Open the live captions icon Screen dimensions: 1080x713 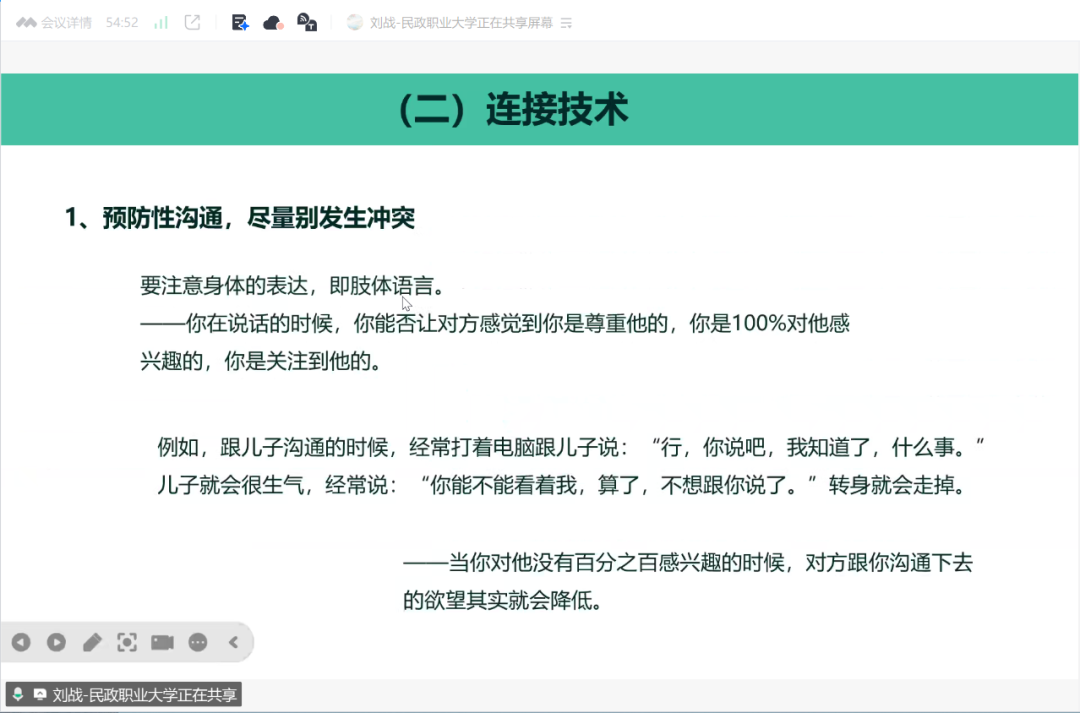[x=308, y=22]
